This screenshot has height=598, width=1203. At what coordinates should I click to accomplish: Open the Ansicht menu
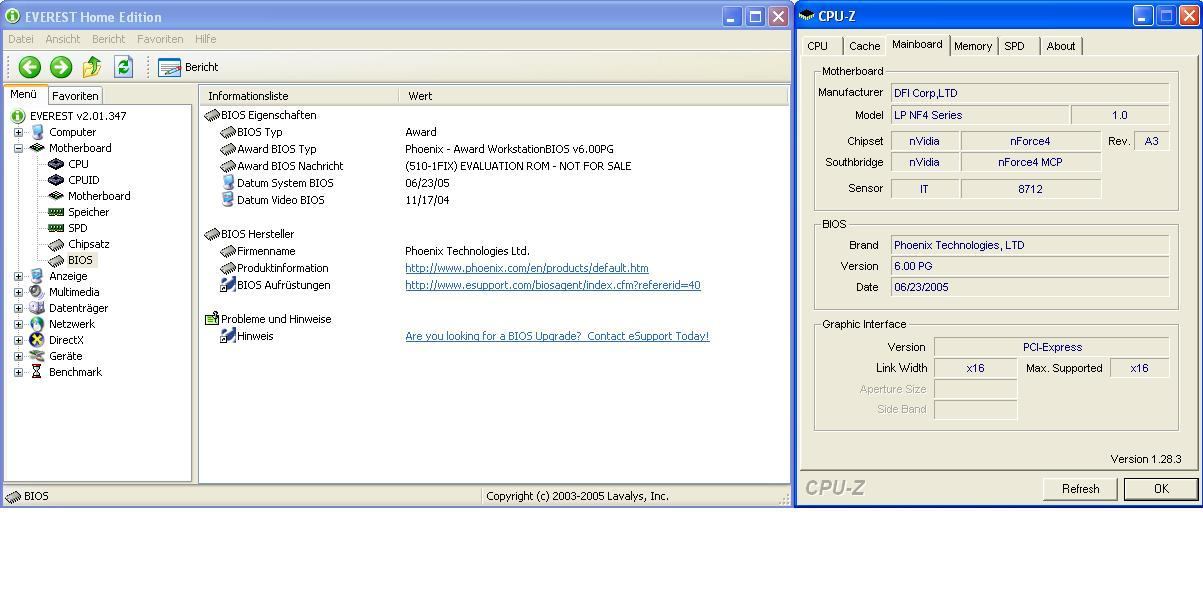point(63,39)
